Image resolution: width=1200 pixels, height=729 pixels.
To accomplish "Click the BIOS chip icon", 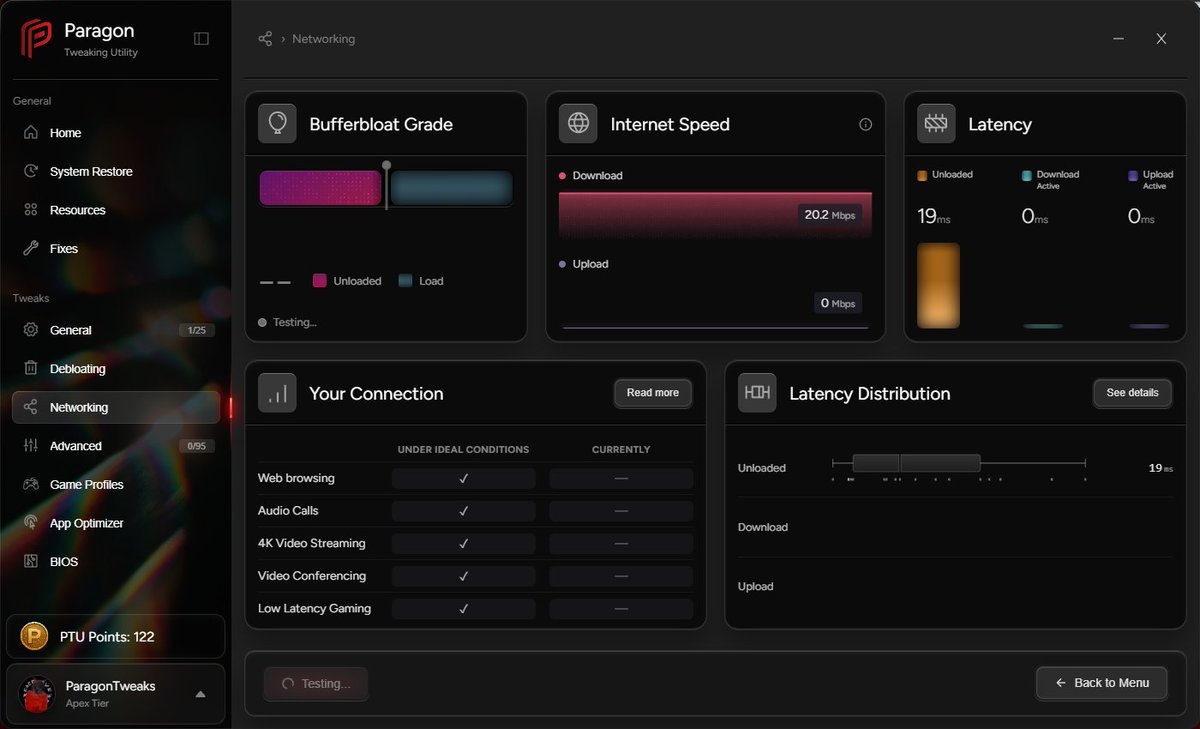I will [31, 561].
